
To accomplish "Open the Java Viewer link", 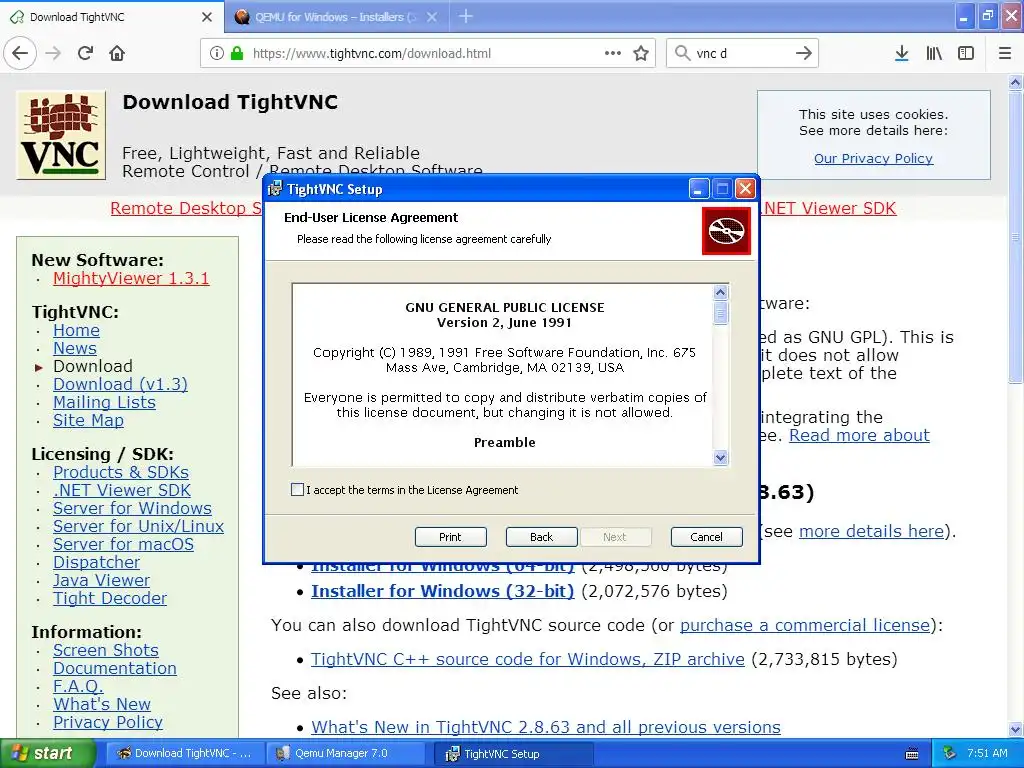I will click(x=101, y=580).
